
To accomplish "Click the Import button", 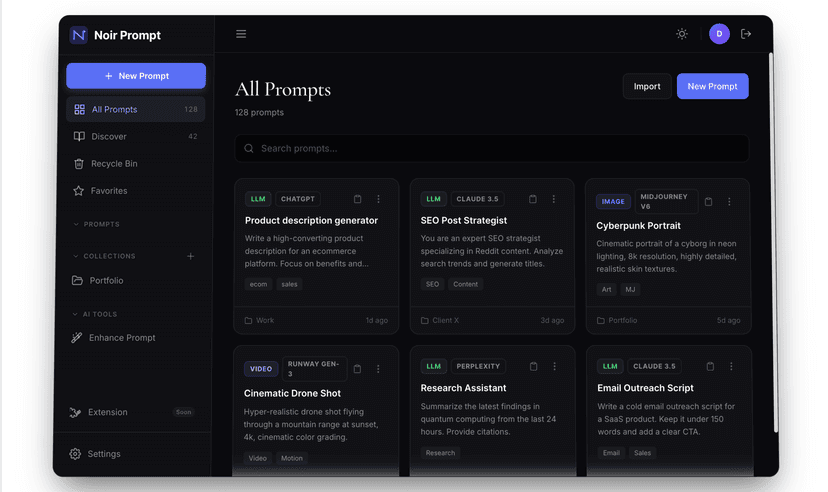I will (x=647, y=86).
